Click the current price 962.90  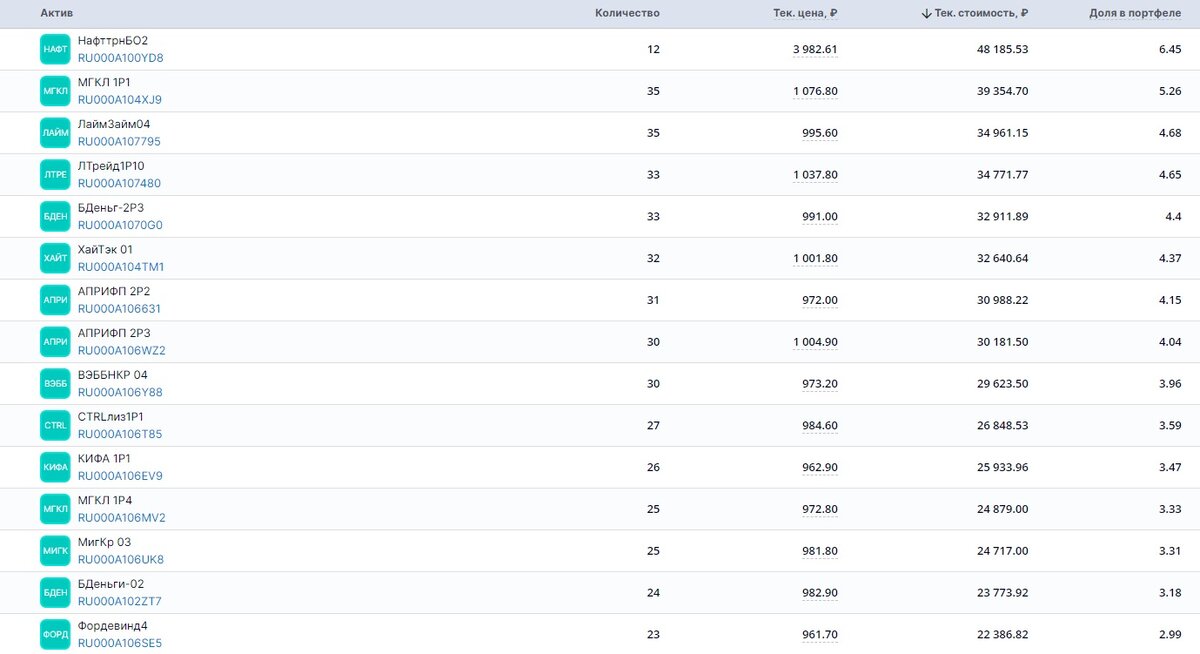pyautogui.click(x=820, y=467)
